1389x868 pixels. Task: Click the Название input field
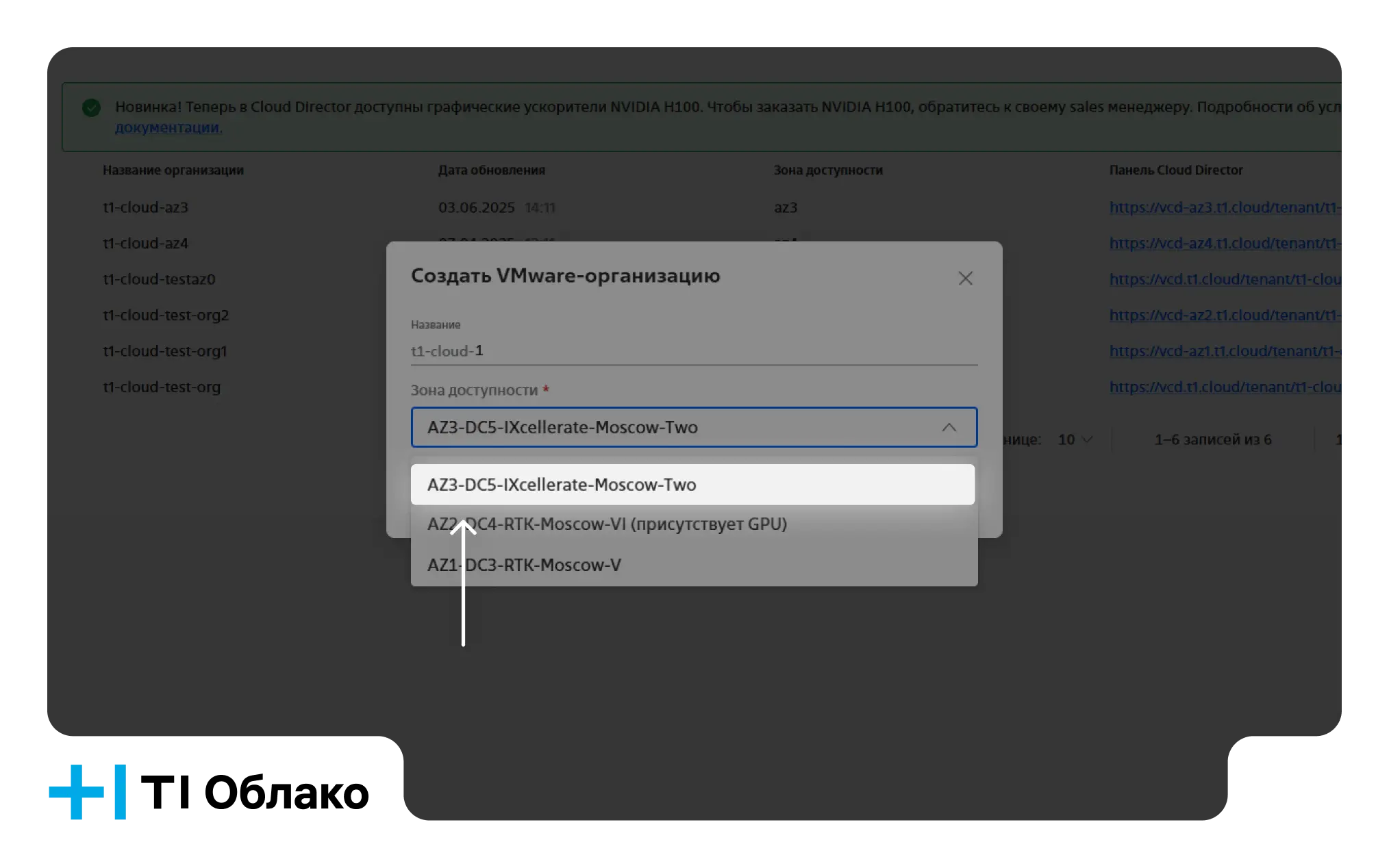(694, 350)
